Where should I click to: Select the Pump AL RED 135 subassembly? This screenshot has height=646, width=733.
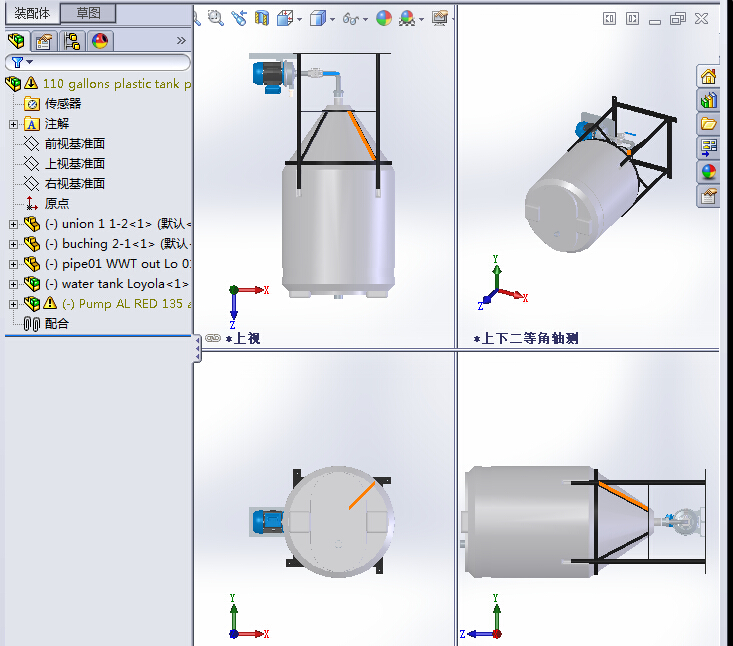[127, 304]
